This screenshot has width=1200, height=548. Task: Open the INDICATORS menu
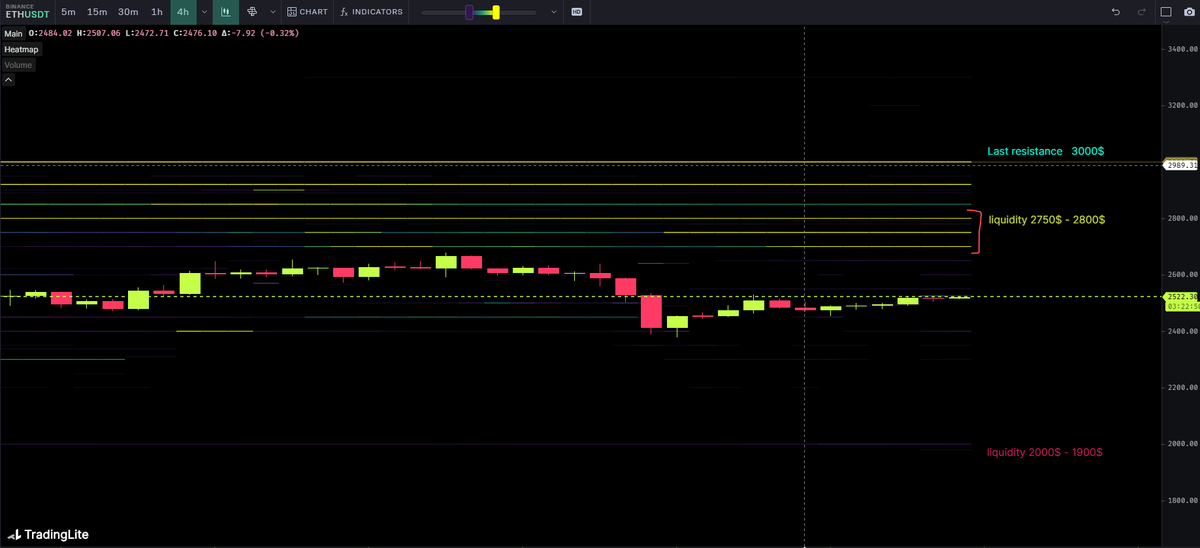point(372,12)
